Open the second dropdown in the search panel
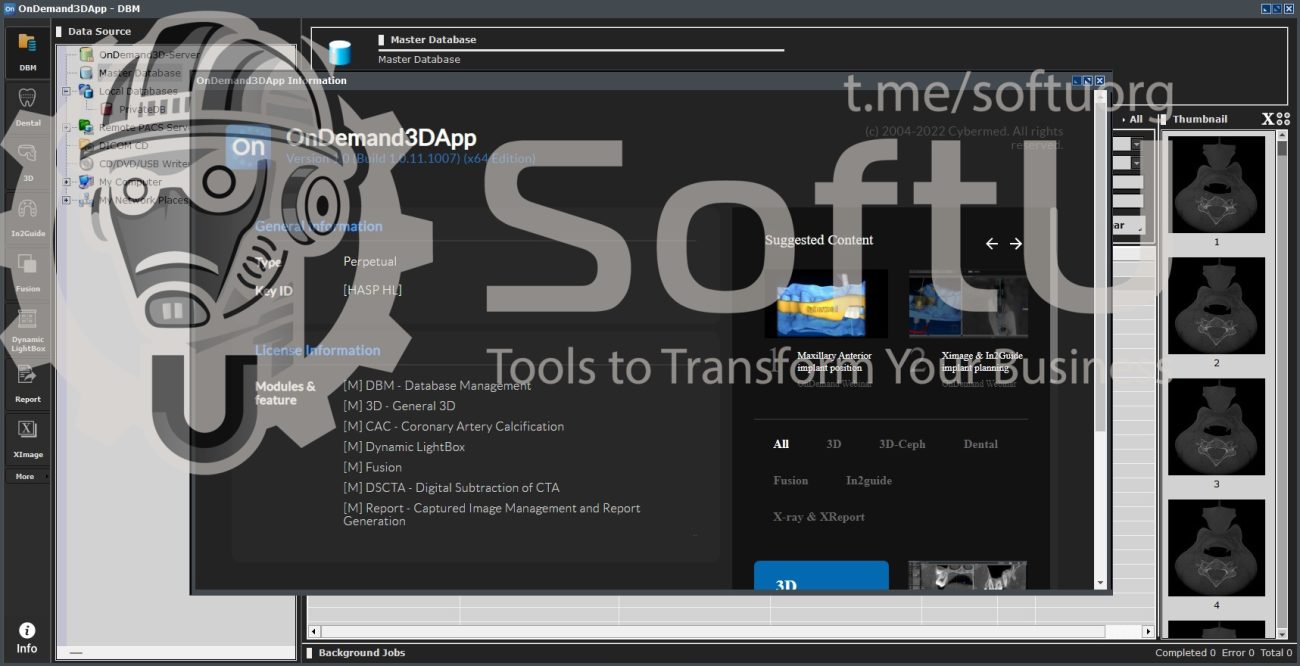This screenshot has width=1300, height=666. pyautogui.click(x=1137, y=163)
